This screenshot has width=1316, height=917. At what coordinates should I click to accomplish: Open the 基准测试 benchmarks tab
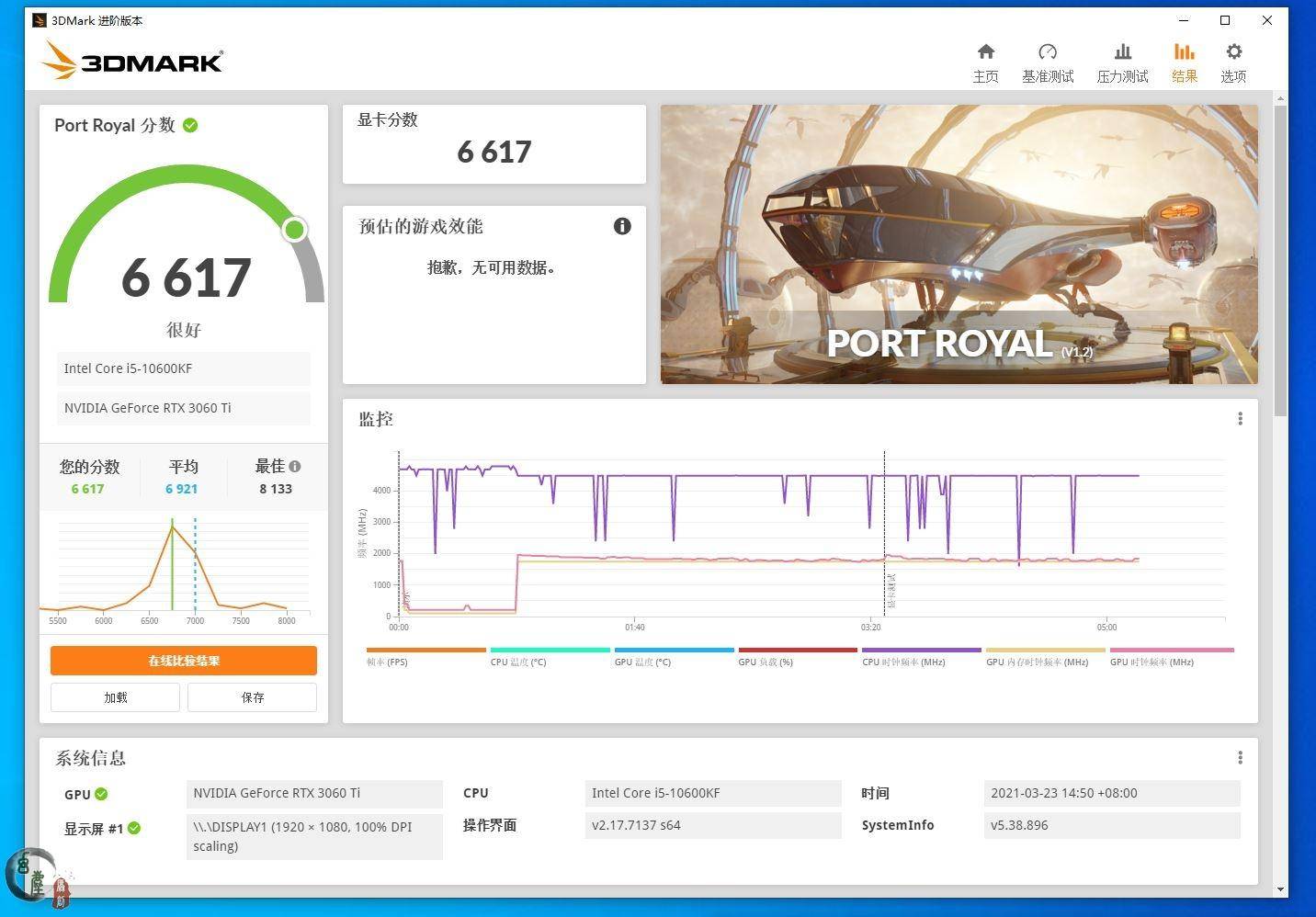point(1048,62)
